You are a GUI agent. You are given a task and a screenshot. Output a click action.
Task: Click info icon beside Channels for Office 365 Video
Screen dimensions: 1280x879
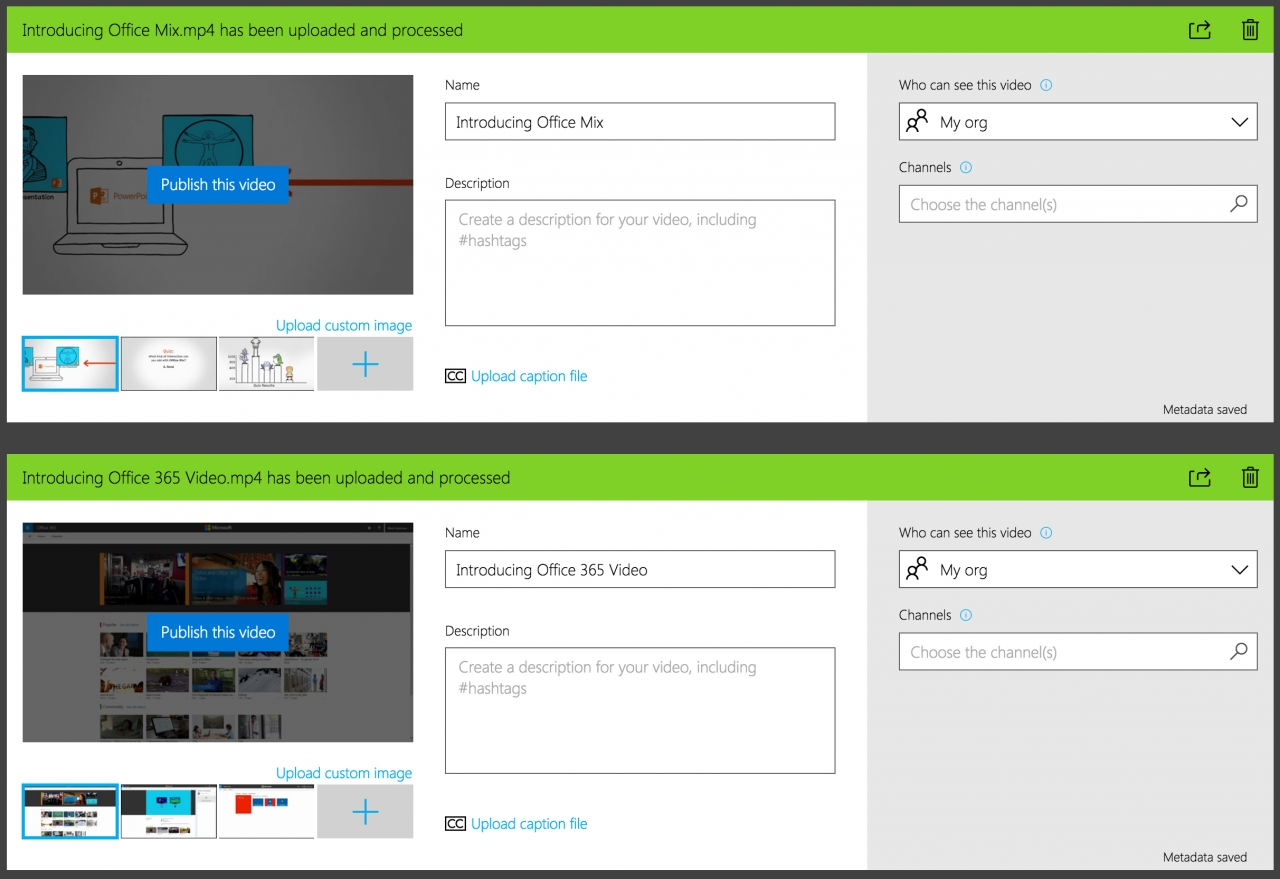pos(966,616)
